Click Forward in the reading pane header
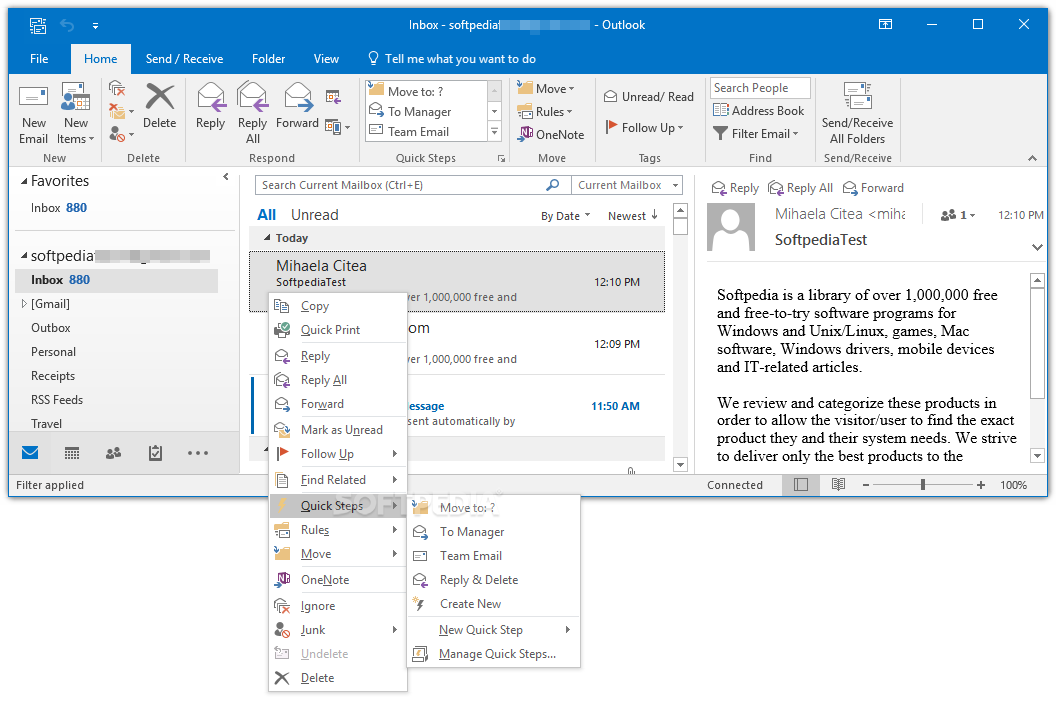The width and height of the screenshot is (1056, 702). (x=873, y=188)
